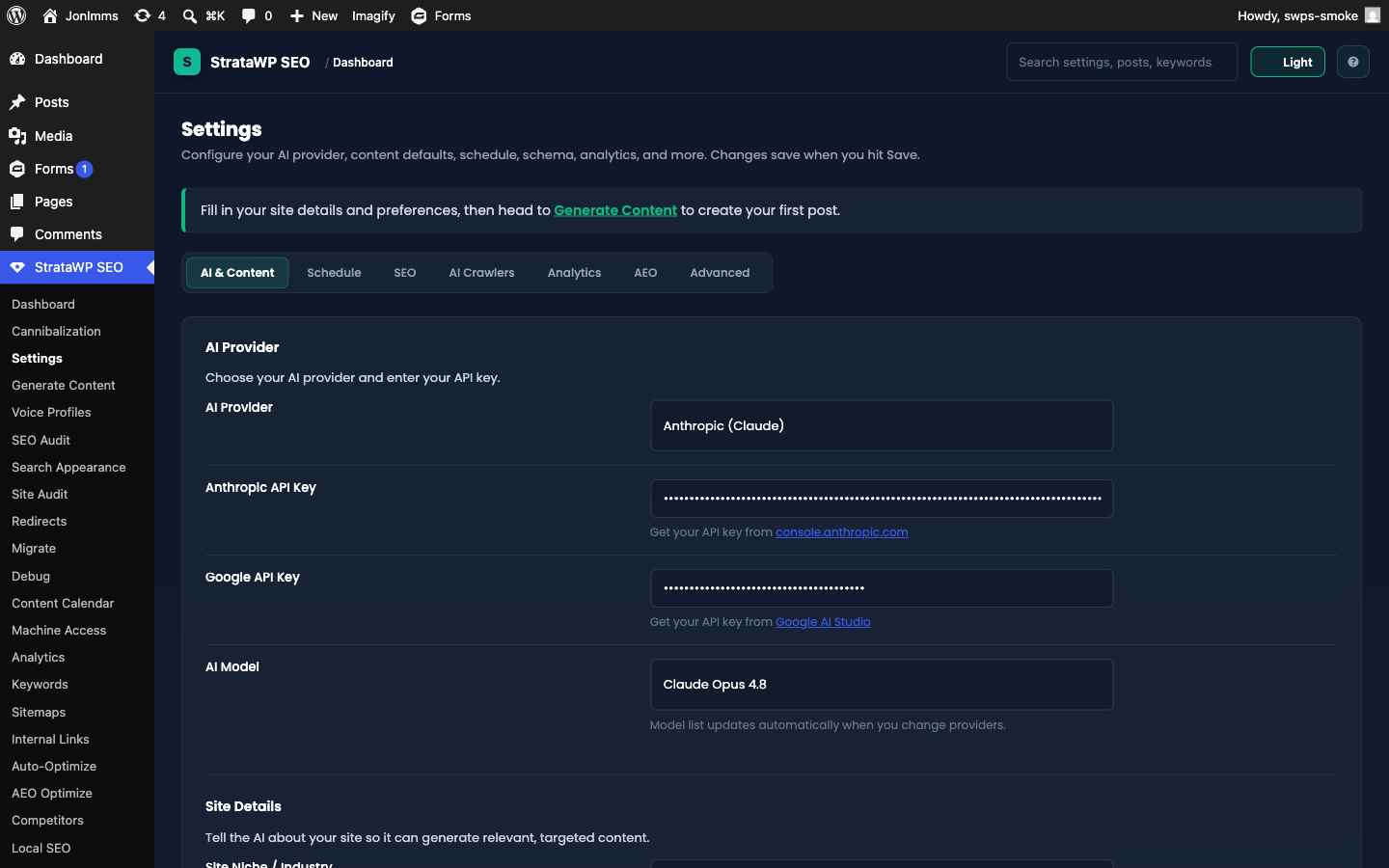Open Forms in the top admin bar
Viewport: 1389px width, 868px height.
pyautogui.click(x=441, y=15)
